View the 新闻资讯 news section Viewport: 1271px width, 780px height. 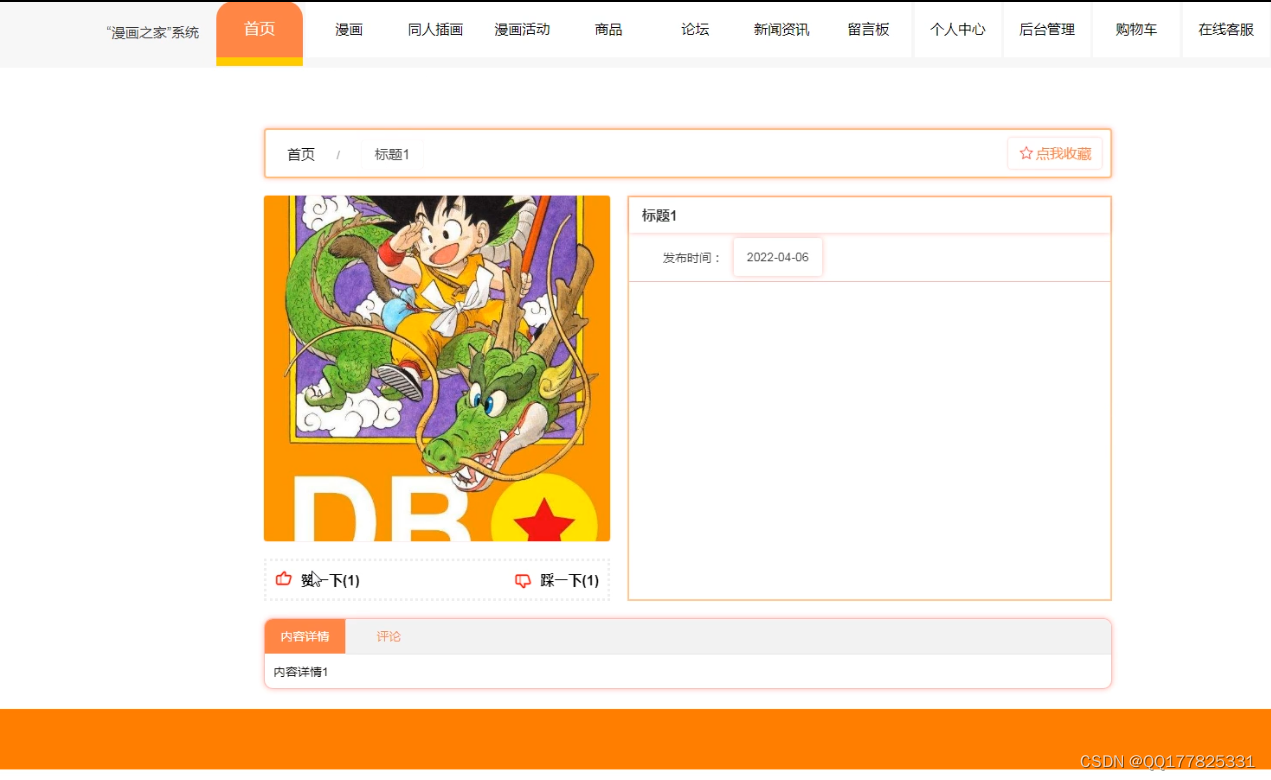tap(780, 30)
